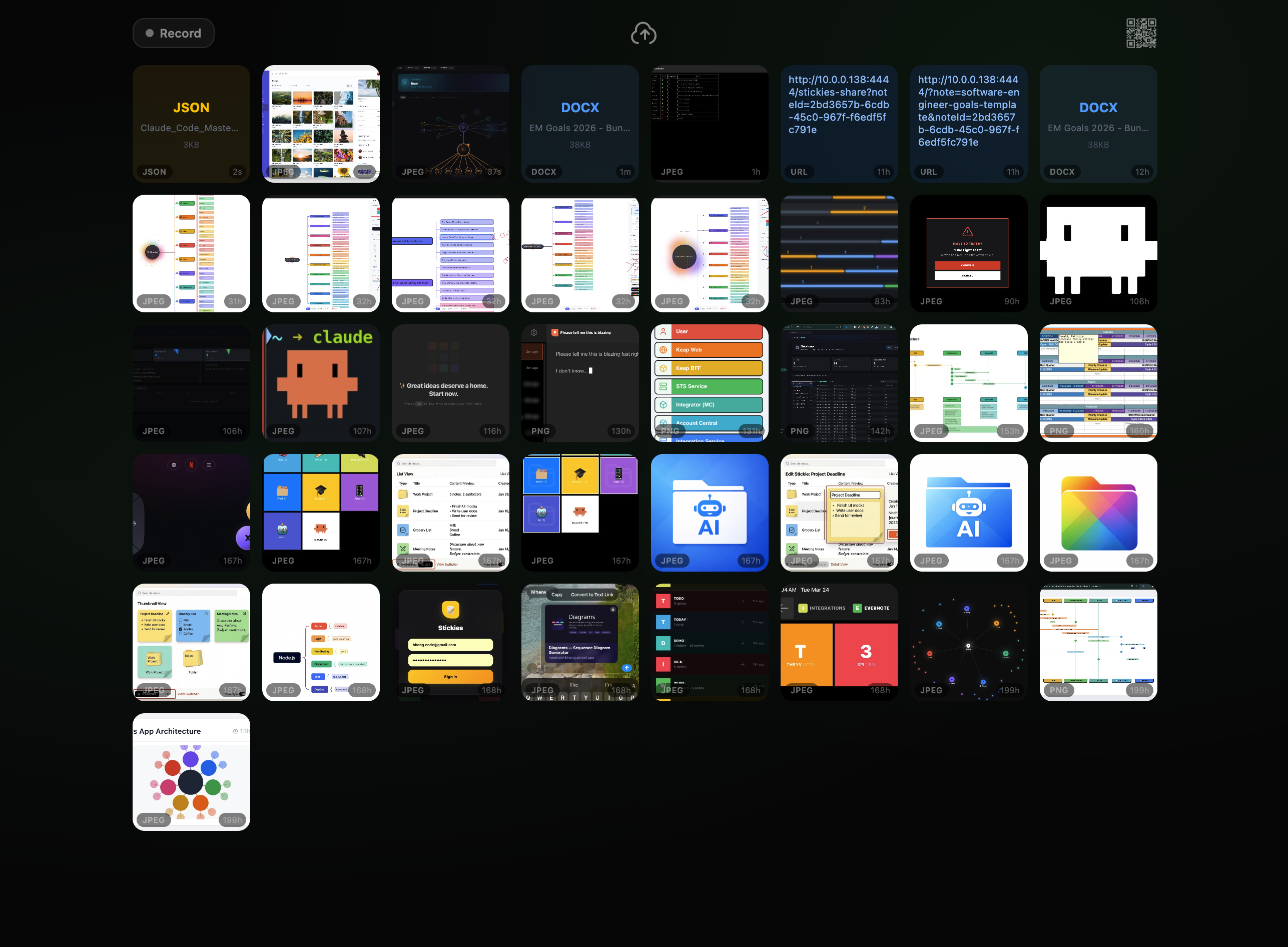Open the DOCX card aged 12h
This screenshot has height=947, width=1288.
(1098, 123)
